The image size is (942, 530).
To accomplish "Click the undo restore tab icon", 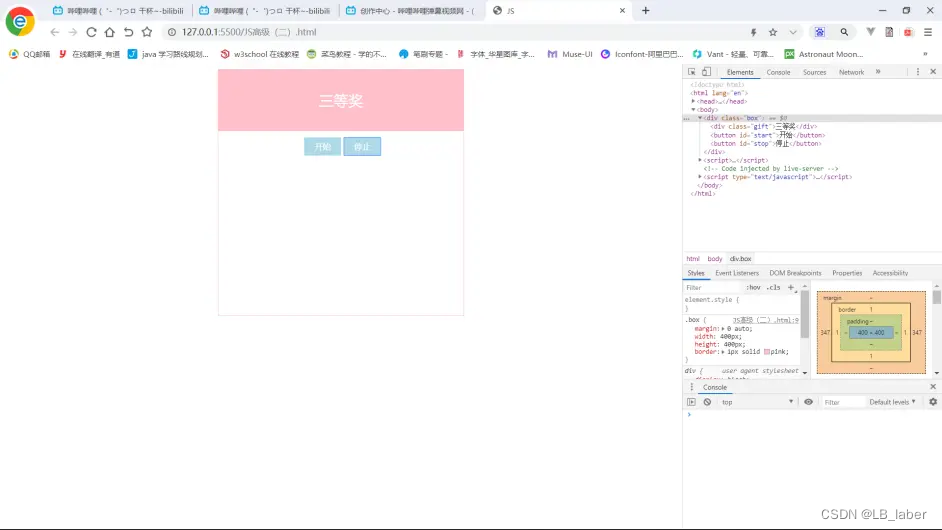I will pyautogui.click(x=128, y=32).
